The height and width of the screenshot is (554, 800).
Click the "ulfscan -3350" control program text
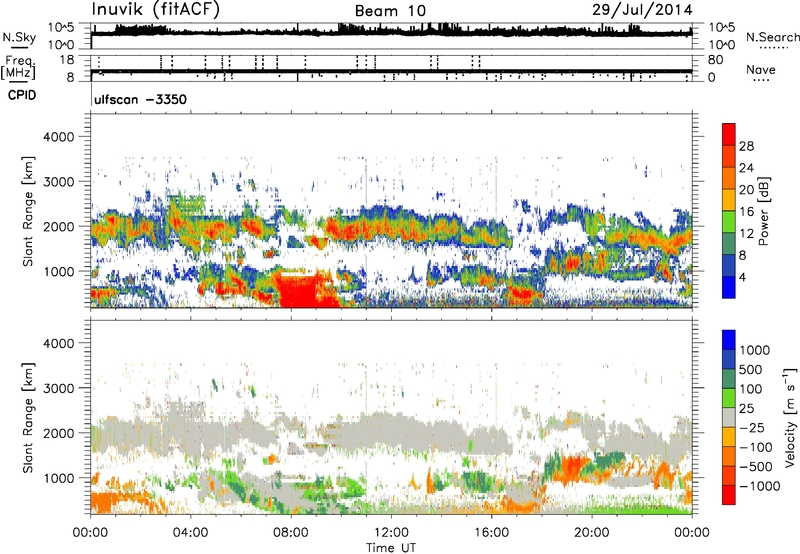140,99
